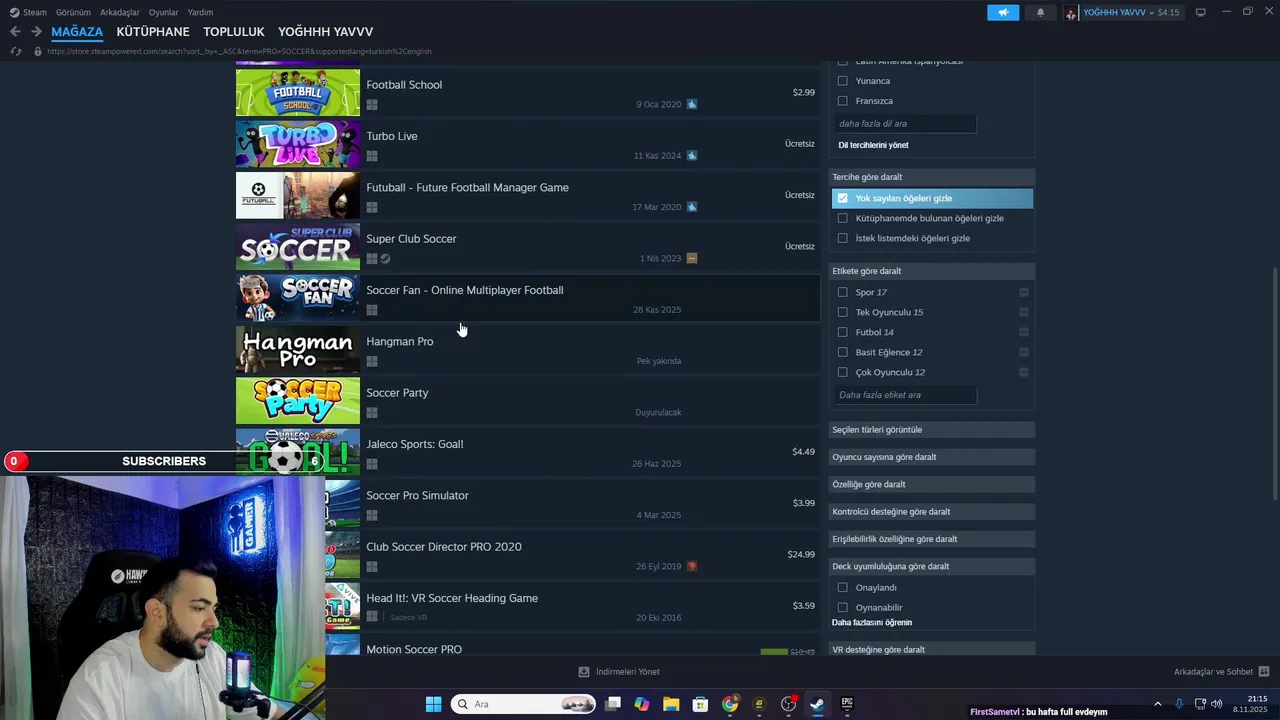Screen dimensions: 1280x720
Task: Check the Tek Oyunculu tag filter
Action: (842, 312)
